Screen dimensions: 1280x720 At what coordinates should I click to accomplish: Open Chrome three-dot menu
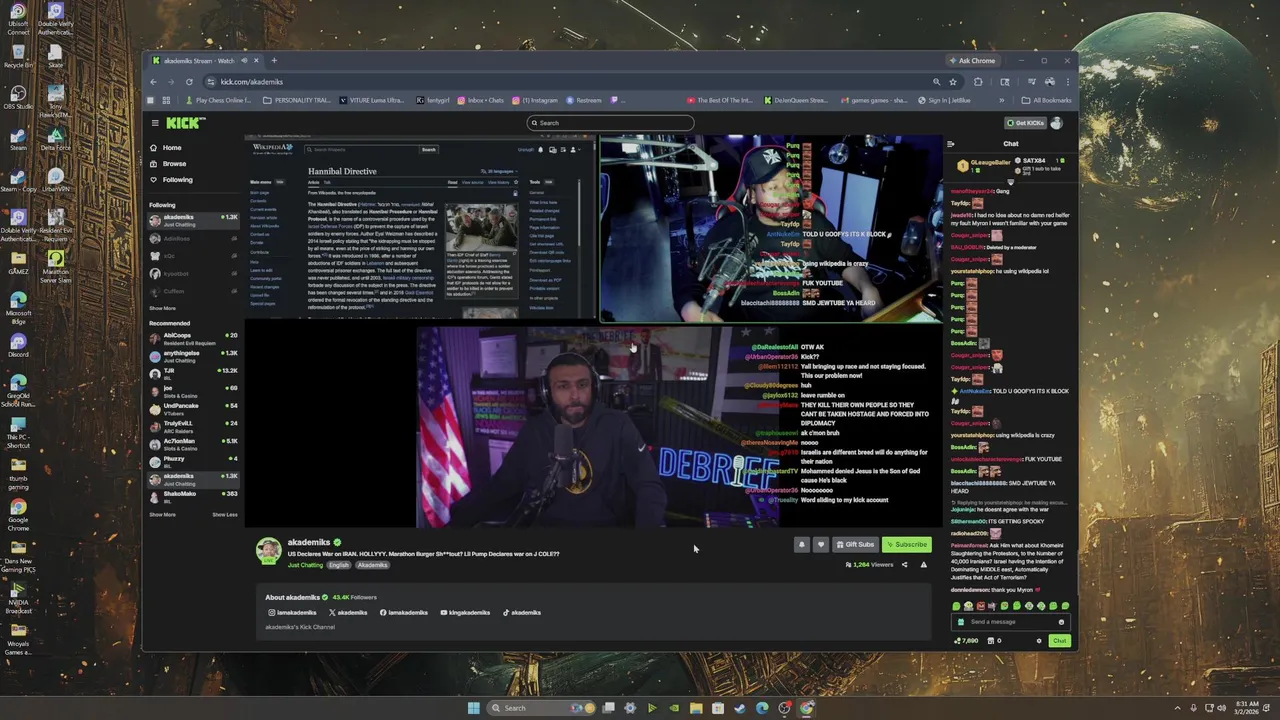tap(1067, 82)
